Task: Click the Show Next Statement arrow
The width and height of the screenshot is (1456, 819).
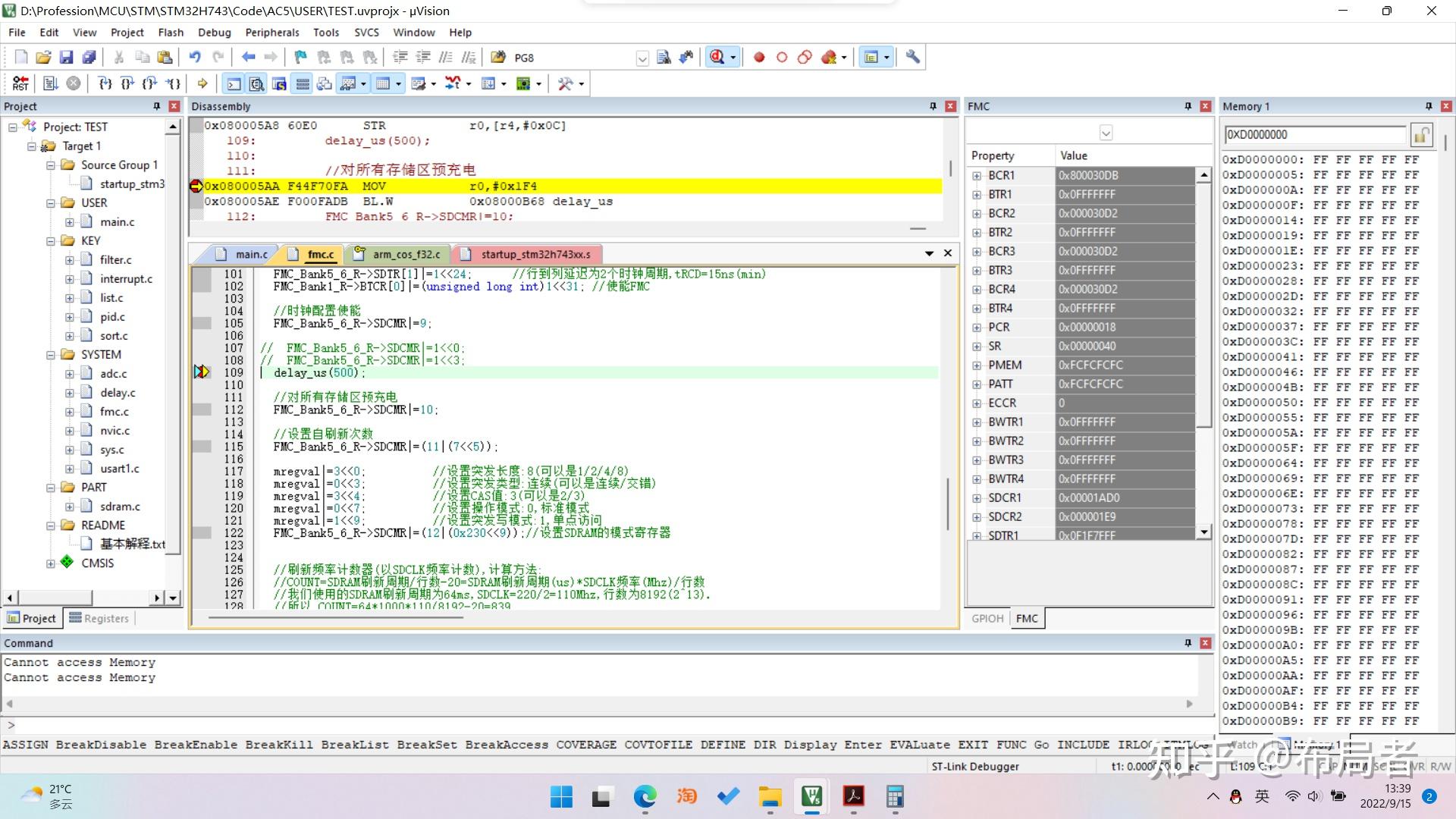Action: [202, 83]
